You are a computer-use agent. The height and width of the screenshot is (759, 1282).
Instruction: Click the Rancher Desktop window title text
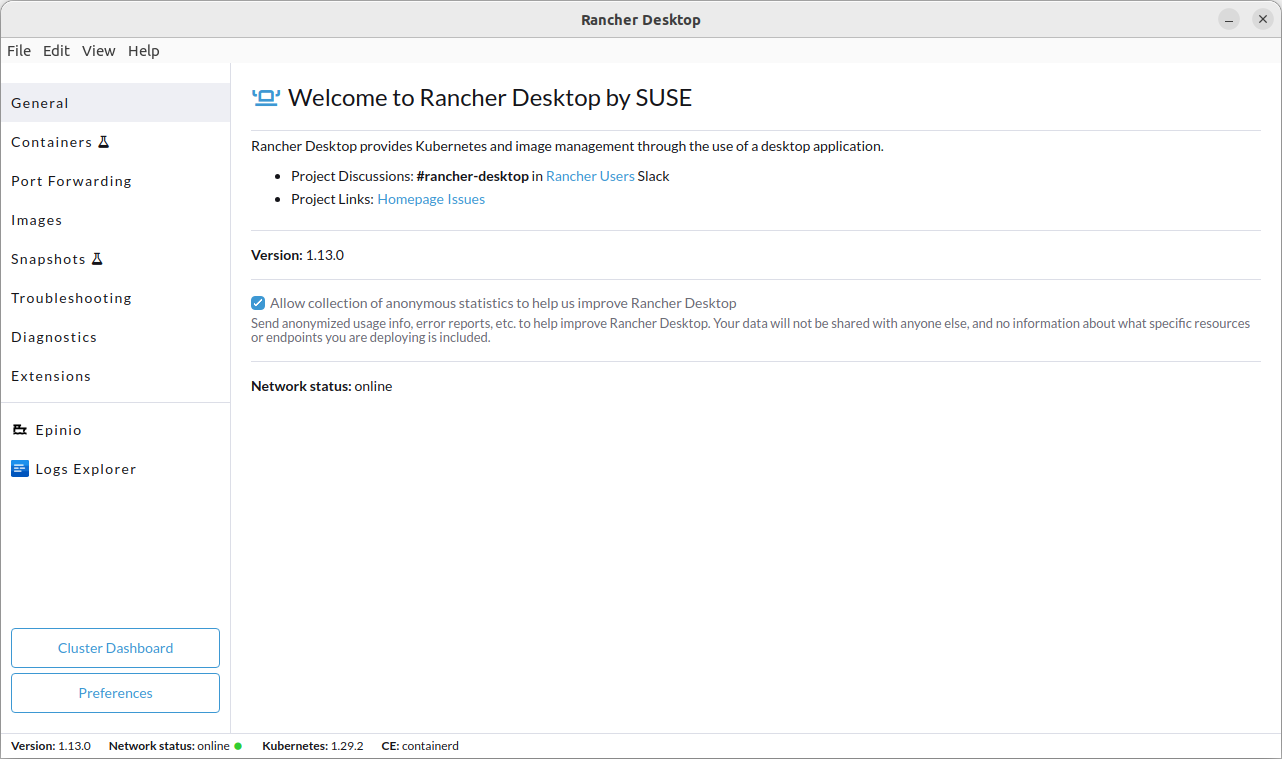coord(641,20)
